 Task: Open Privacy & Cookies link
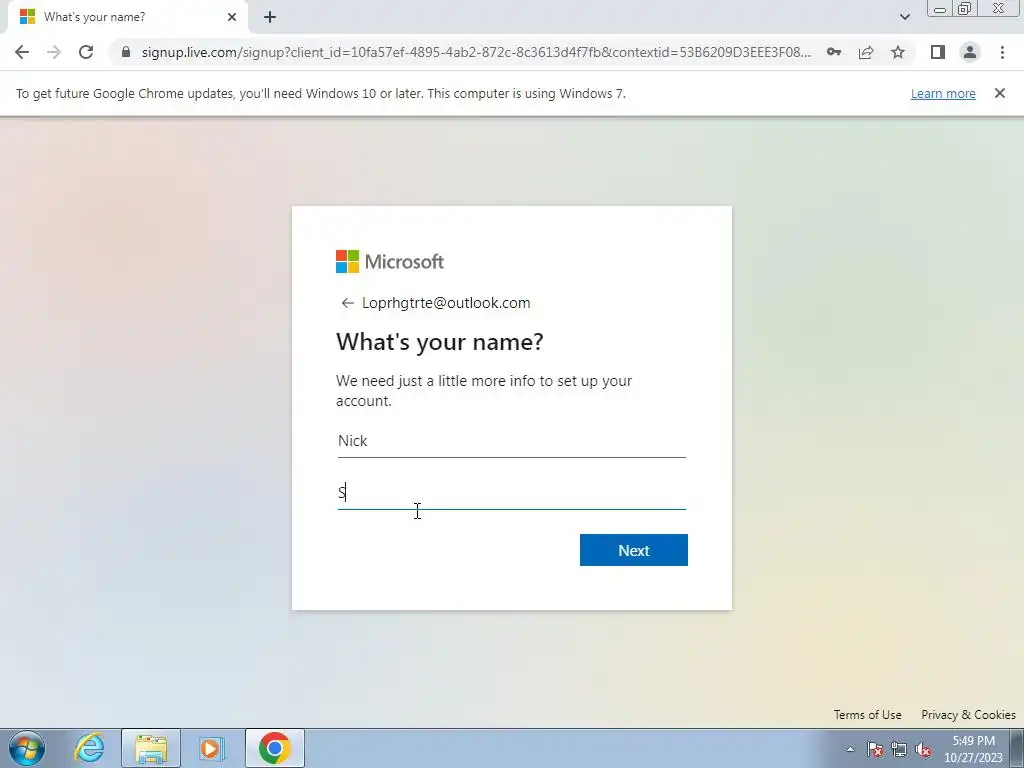tap(968, 714)
